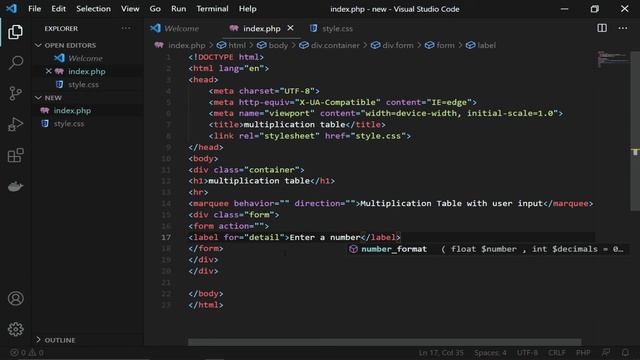The width and height of the screenshot is (640, 360).
Task: Open the Search view in activity bar
Action: (15, 62)
